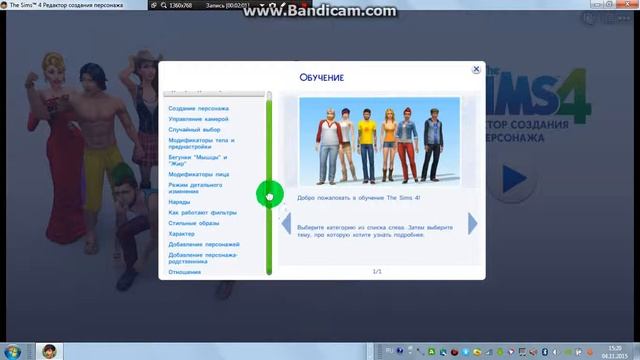Image resolution: width=640 pixels, height=360 pixels.
Task: Click the Bluetooth tray icon
Action: coord(544,352)
